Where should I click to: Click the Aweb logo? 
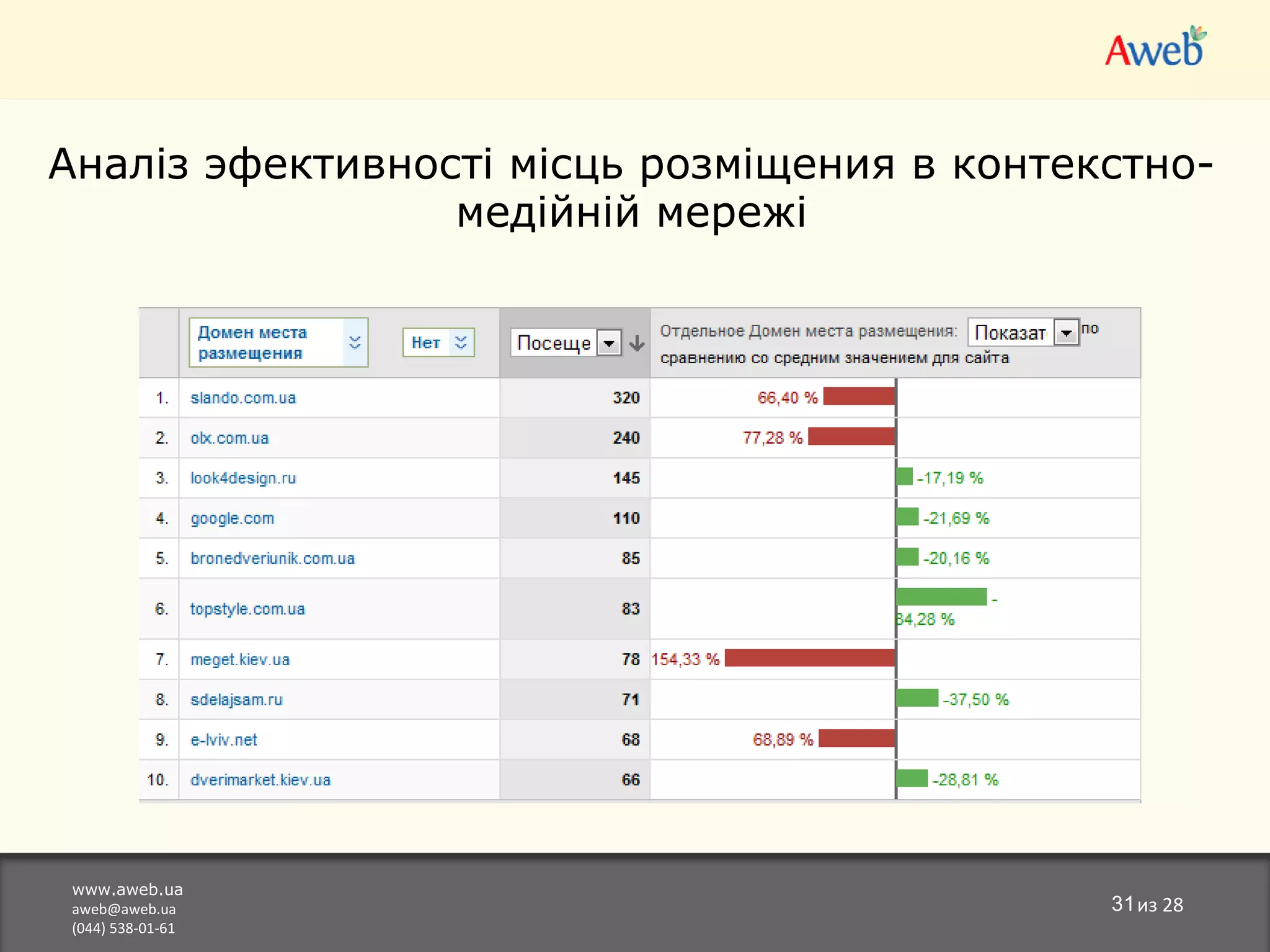pos(1156,48)
